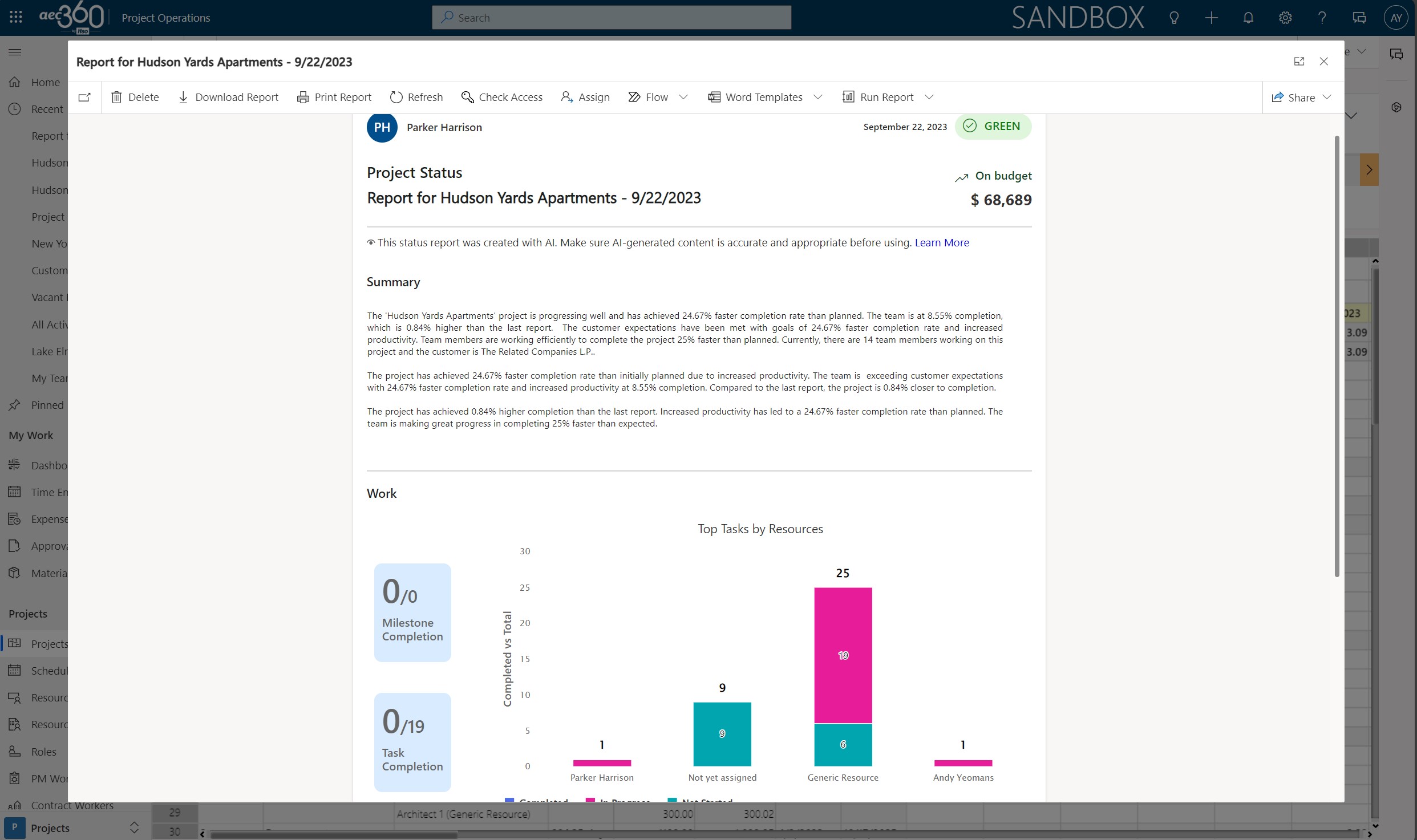Expand the Run Report dropdown arrow
1417x840 pixels.
pyautogui.click(x=929, y=97)
